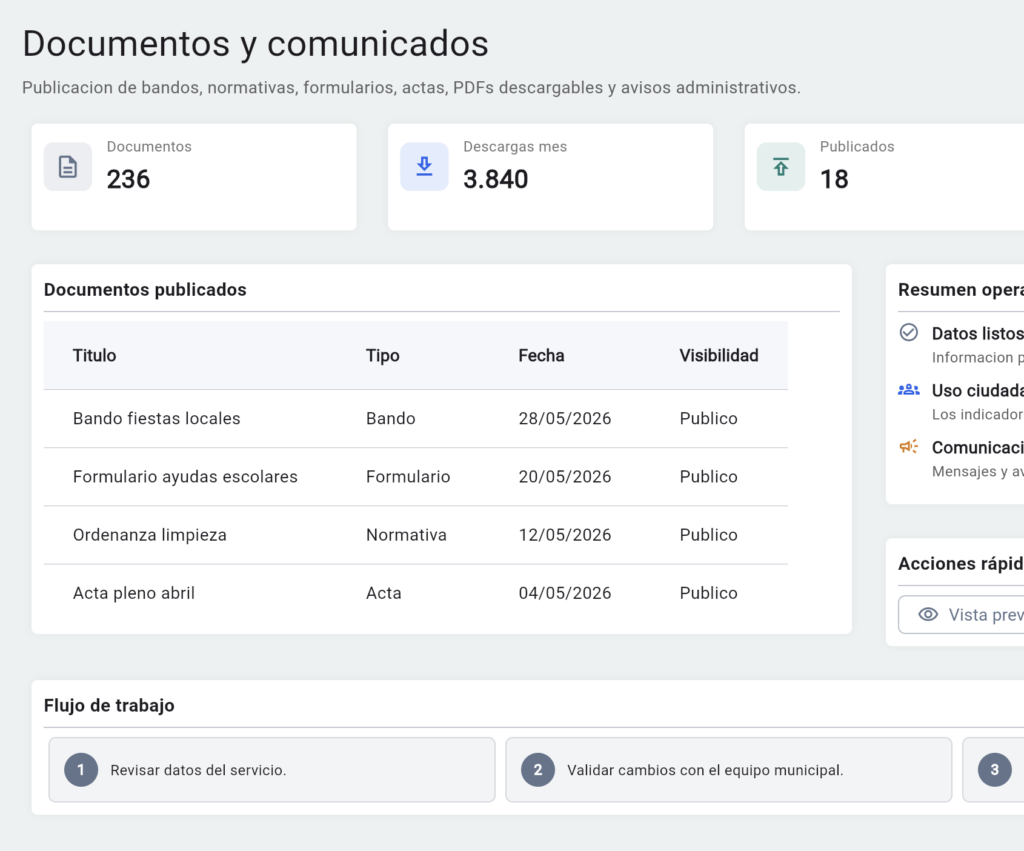Select the Bando fiestas locales row title
Screen dimensions: 1024x851
click(157, 418)
